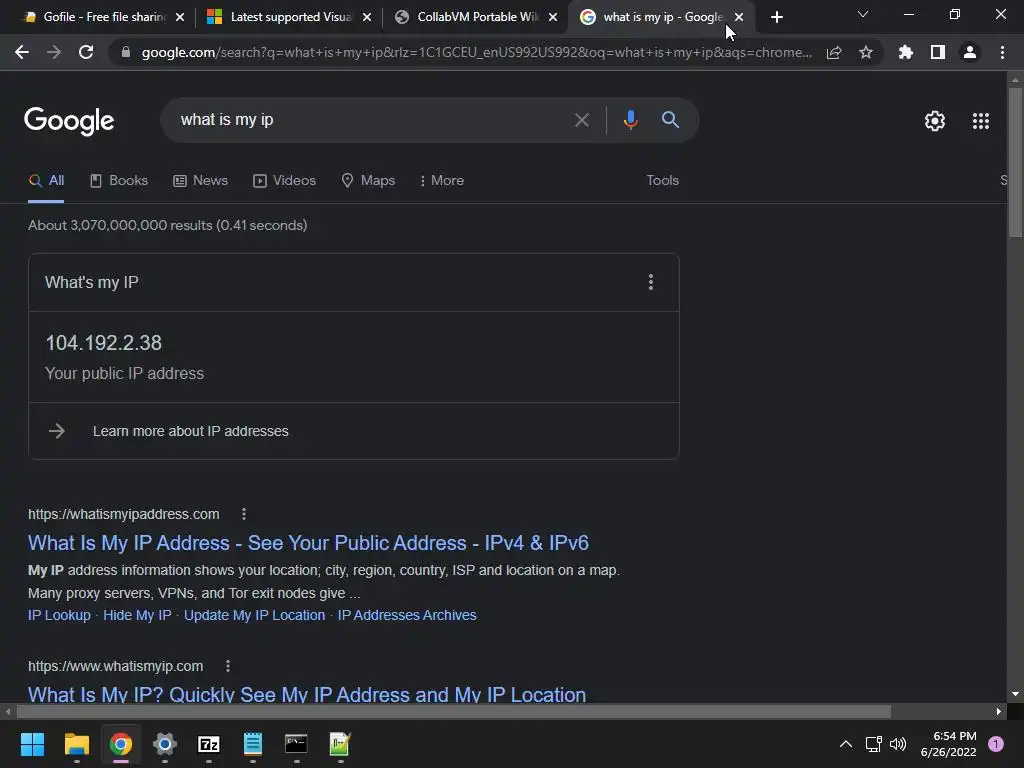Open the IP Lookup sitelink
Image resolution: width=1024 pixels, height=768 pixels.
point(59,615)
